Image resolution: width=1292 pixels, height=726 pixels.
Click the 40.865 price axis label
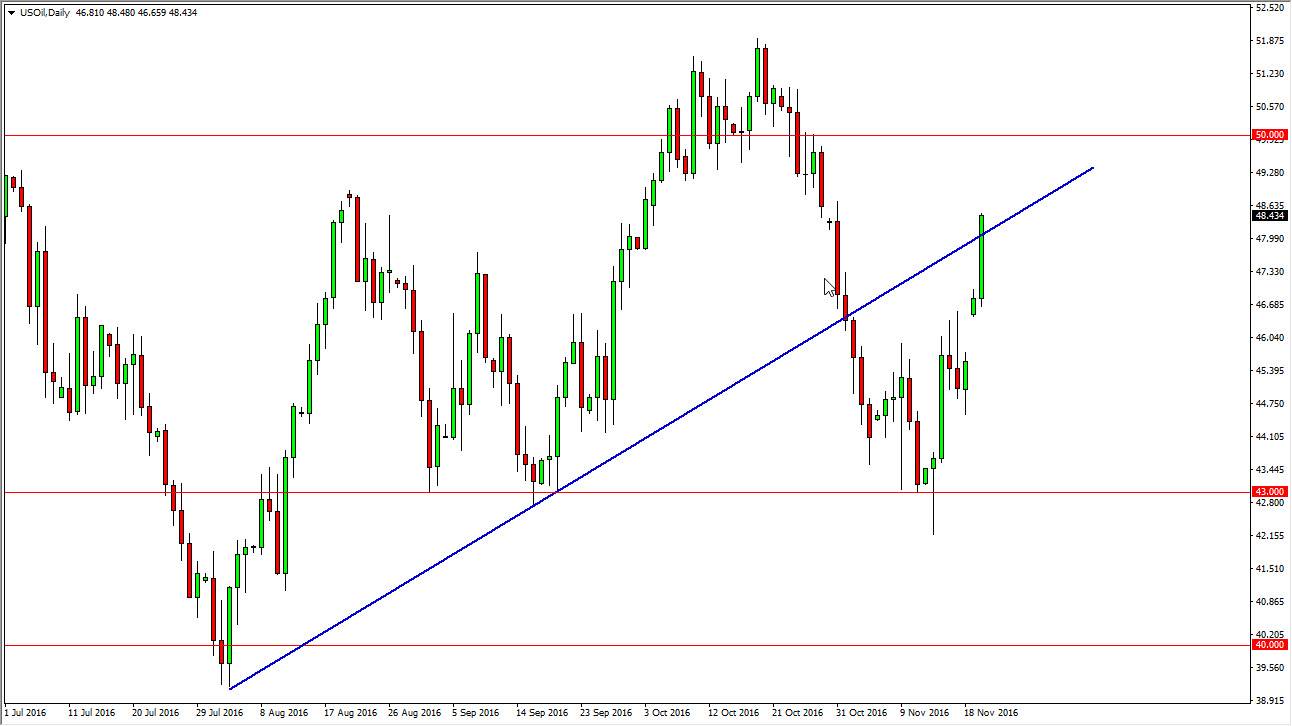[1270, 602]
